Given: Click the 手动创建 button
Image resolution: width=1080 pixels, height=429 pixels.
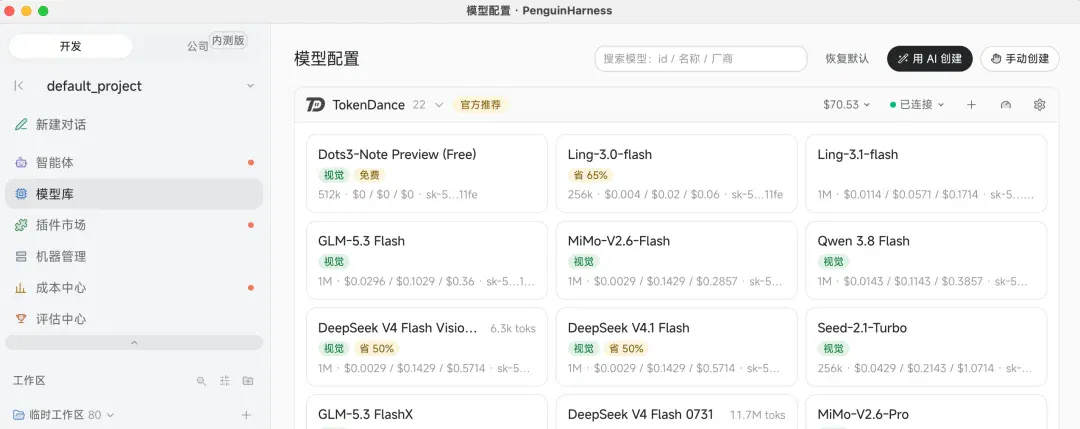Looking at the screenshot, I should 1019,59.
